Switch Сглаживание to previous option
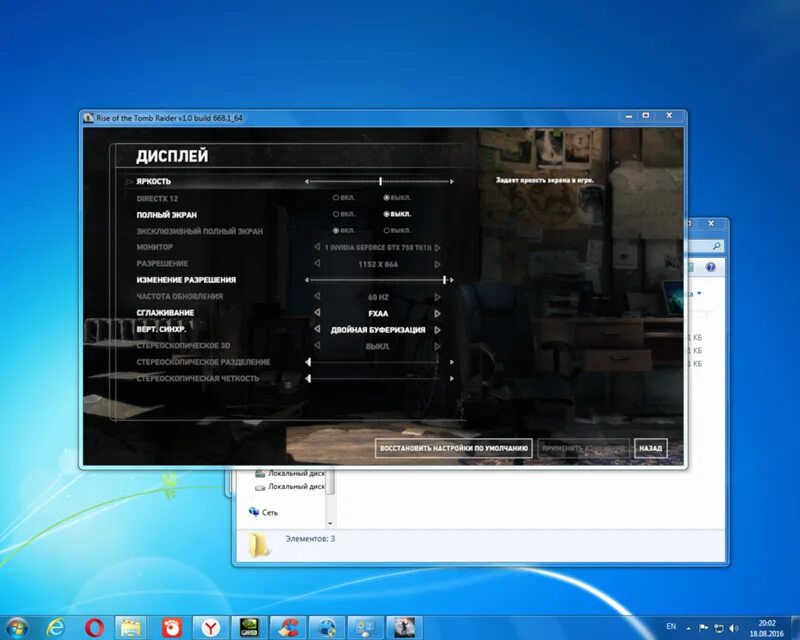The image size is (800, 640). click(x=317, y=312)
